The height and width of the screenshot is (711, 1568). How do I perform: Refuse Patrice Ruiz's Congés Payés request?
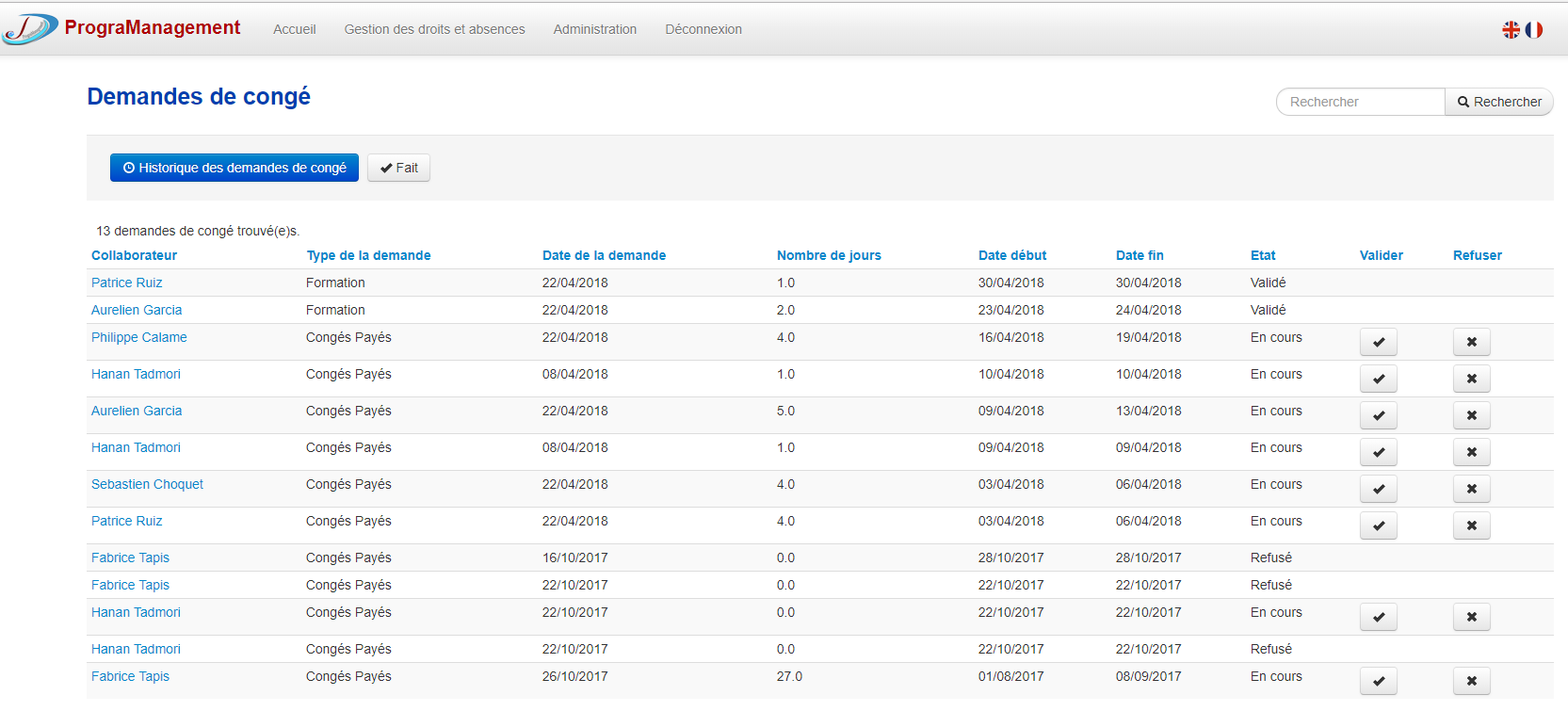point(1472,525)
